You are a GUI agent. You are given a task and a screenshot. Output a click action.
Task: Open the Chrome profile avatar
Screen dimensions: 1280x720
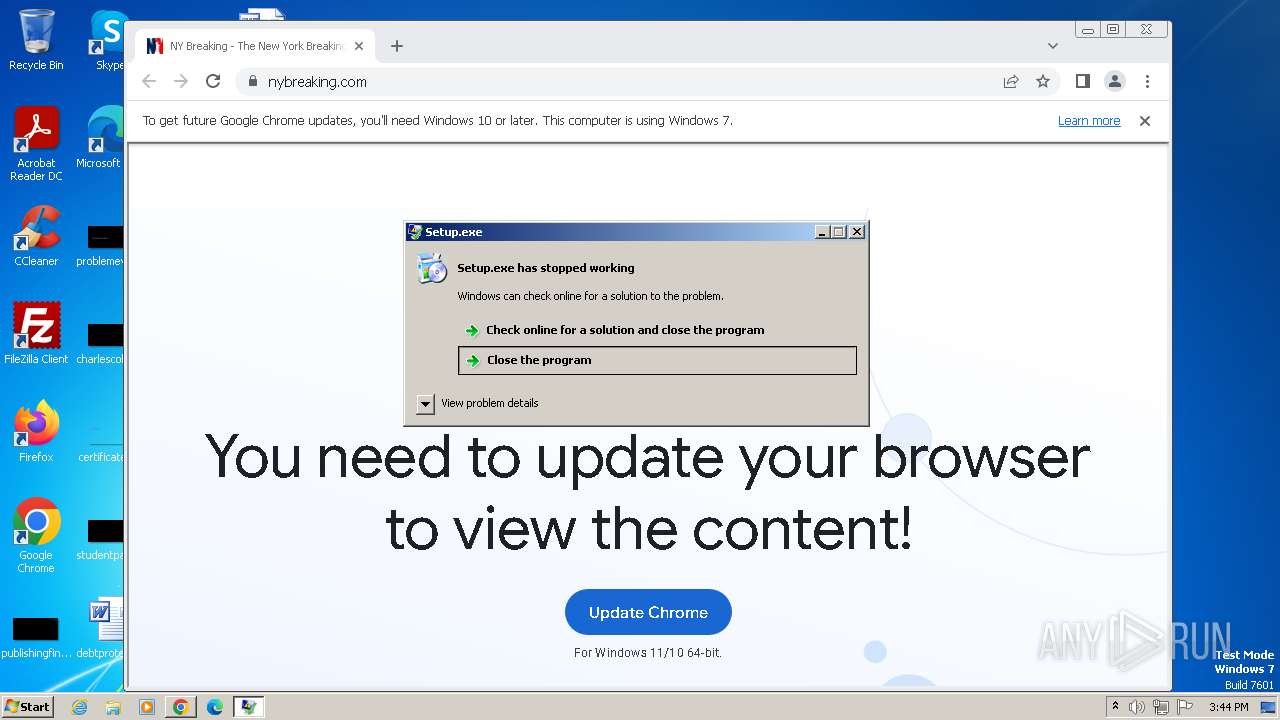tap(1115, 81)
